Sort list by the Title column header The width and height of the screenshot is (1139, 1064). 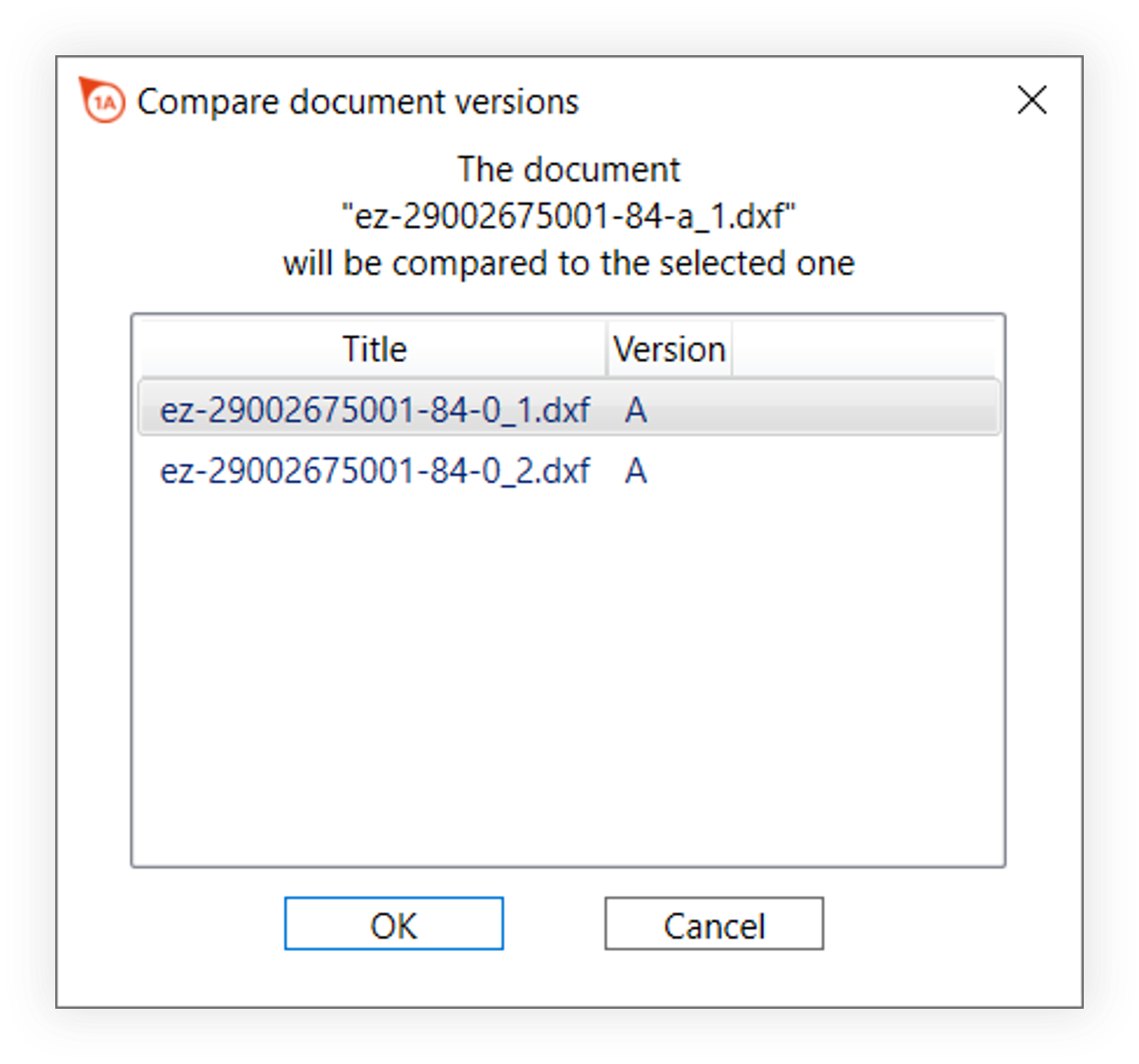(x=374, y=349)
